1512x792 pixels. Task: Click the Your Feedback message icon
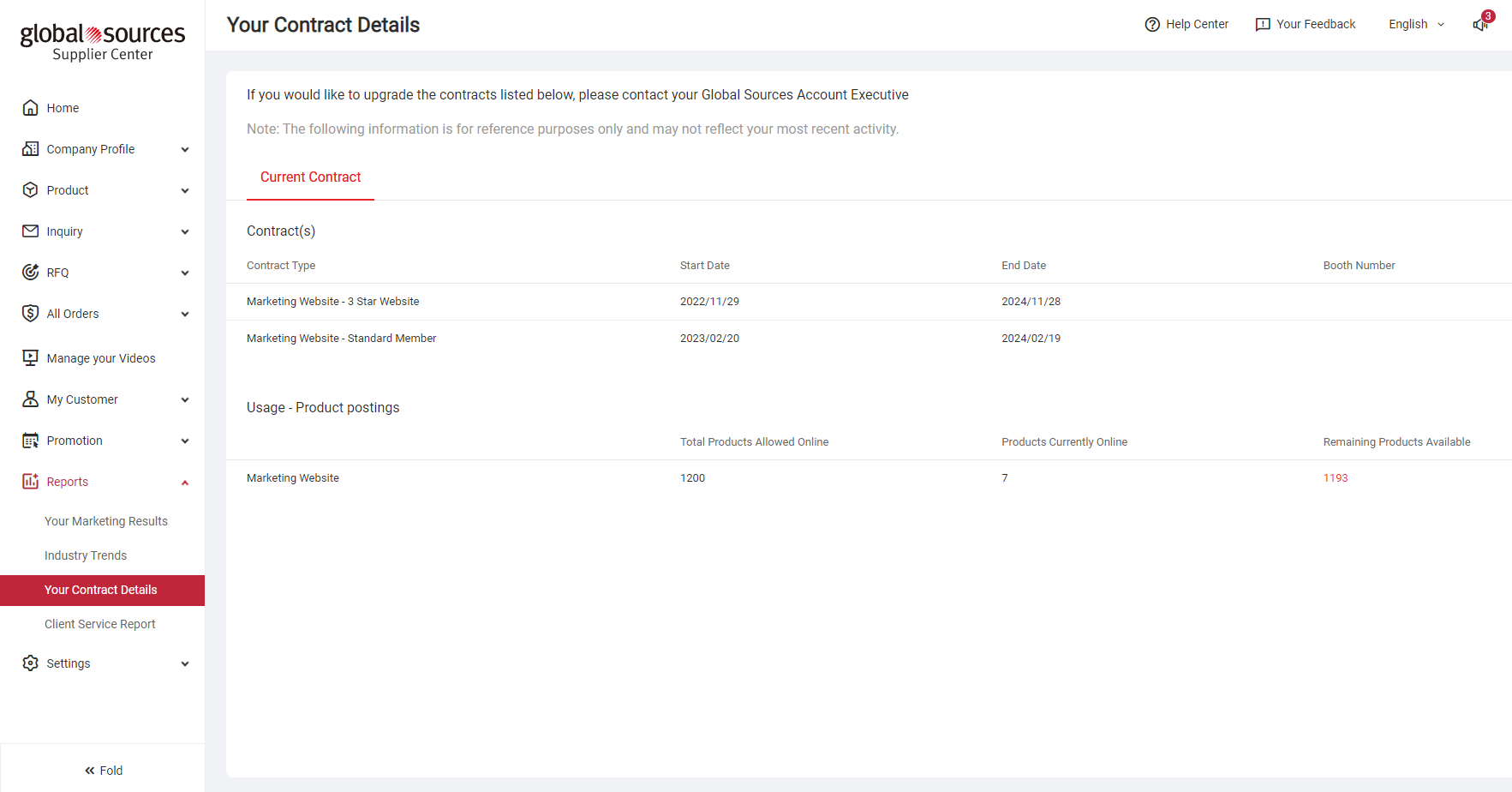point(1263,25)
